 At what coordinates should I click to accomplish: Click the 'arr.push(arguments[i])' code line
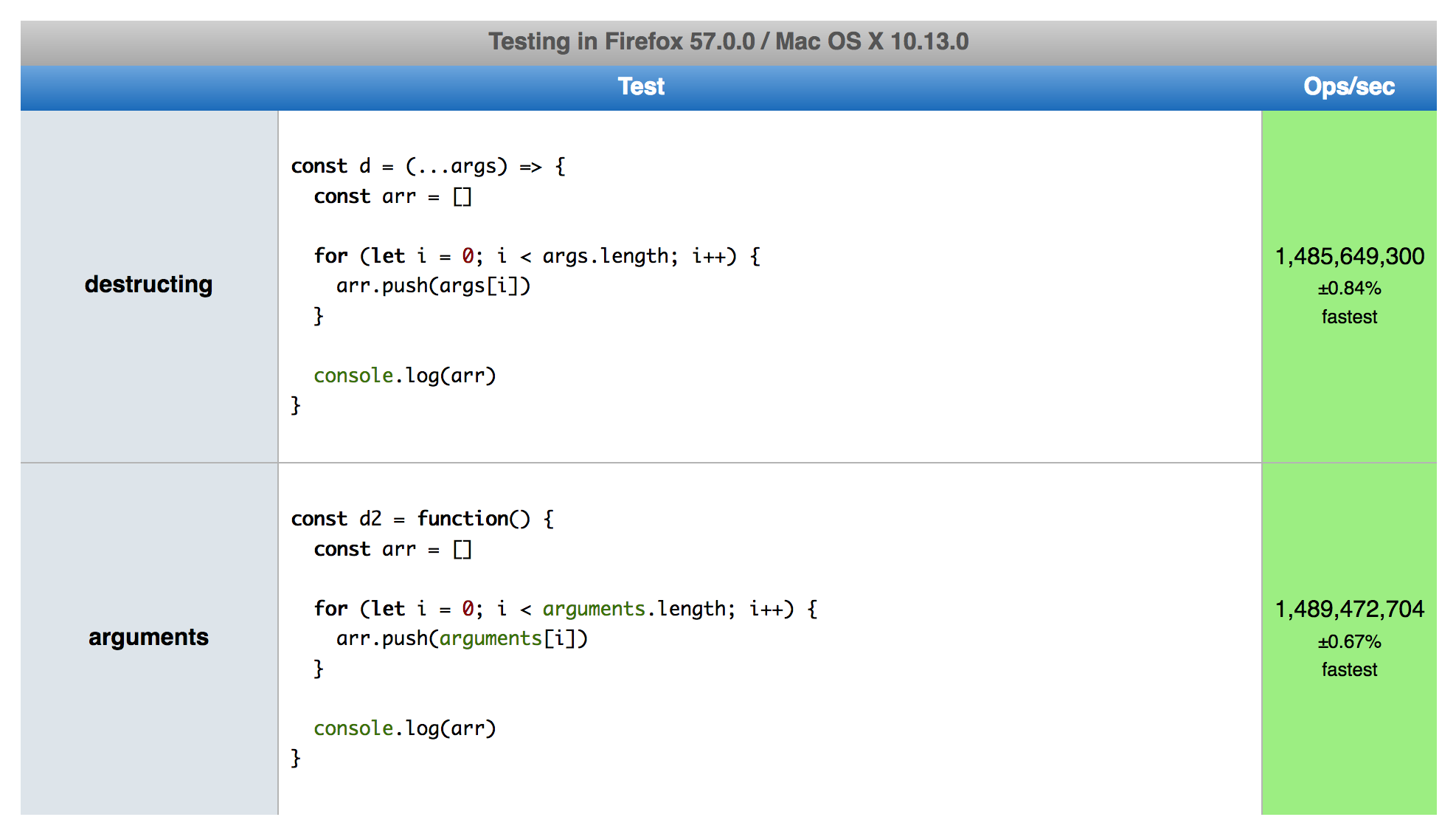coord(462,638)
